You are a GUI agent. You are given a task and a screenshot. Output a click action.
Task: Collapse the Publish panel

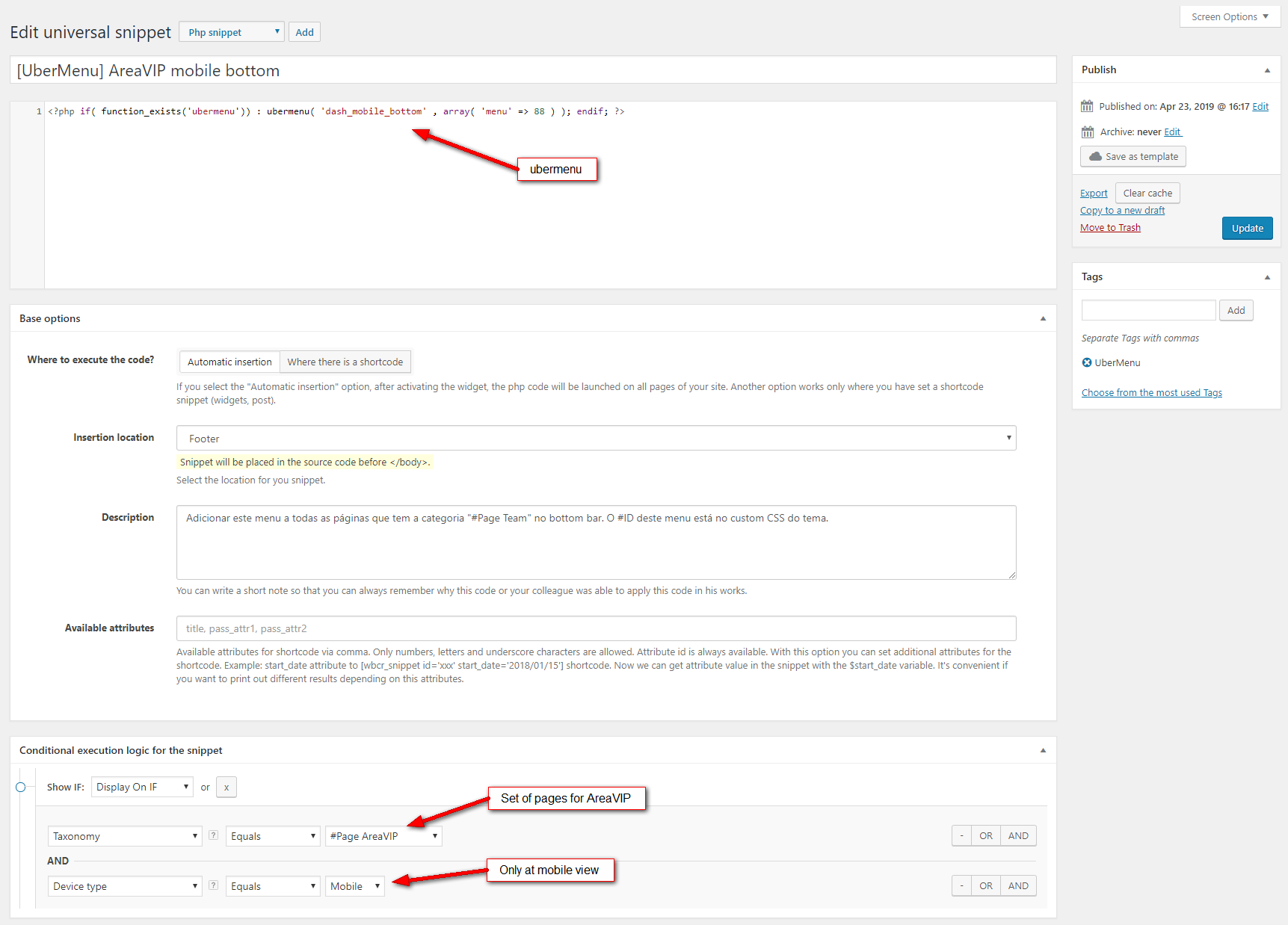pyautogui.click(x=1267, y=70)
